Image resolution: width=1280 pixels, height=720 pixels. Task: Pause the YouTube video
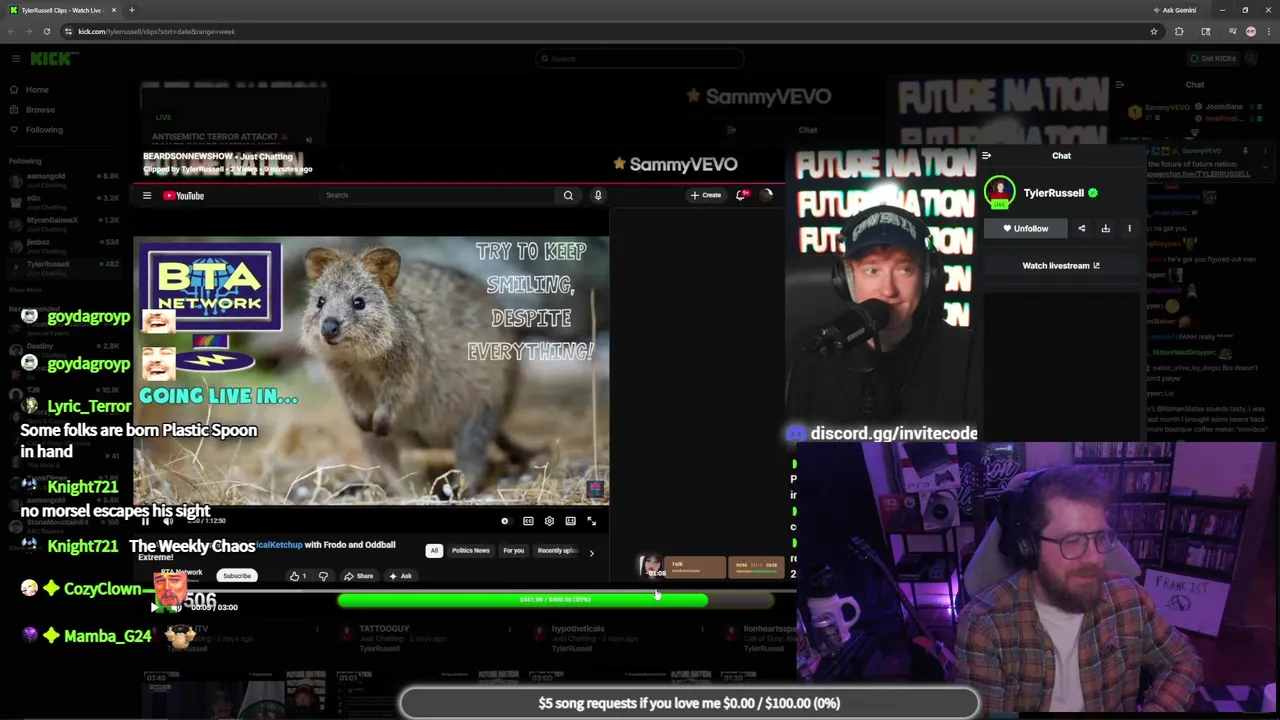tap(145, 521)
